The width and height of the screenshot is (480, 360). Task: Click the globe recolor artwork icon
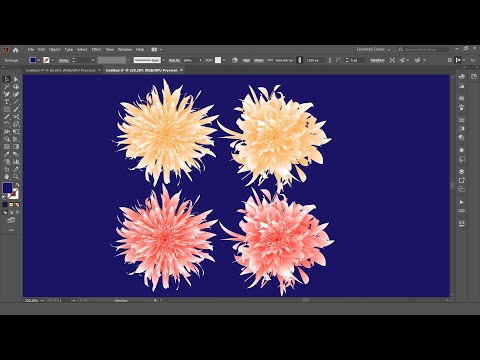tap(235, 60)
